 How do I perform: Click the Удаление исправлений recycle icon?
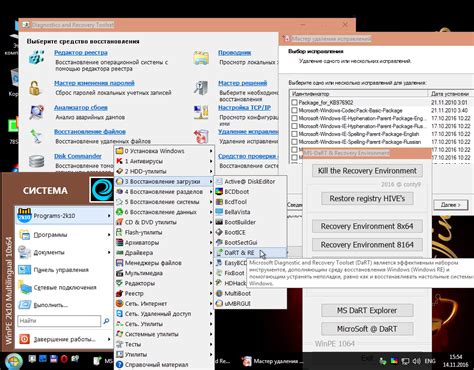tap(201, 136)
